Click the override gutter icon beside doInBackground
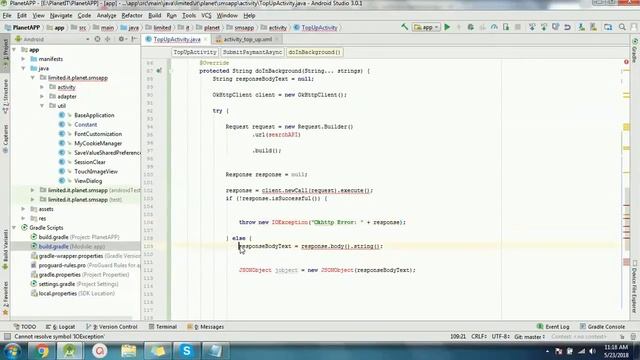640x360 pixels. (x=159, y=71)
